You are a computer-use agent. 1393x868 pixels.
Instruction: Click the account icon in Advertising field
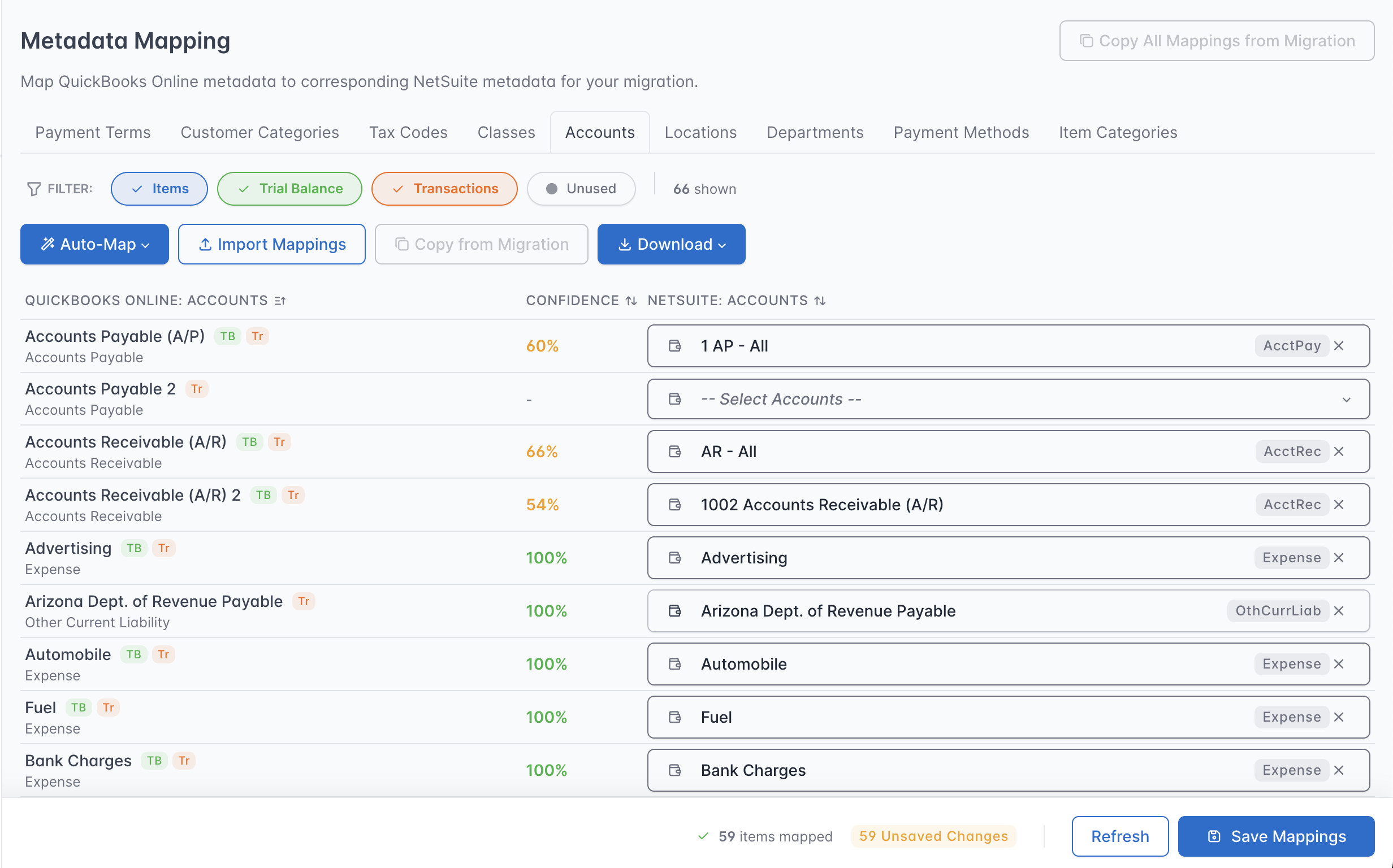click(x=675, y=558)
